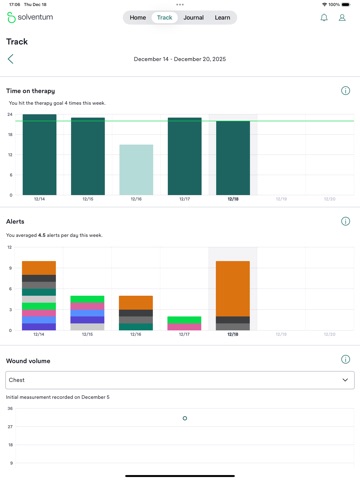
Task: Tap the green segment in 12/17 alerts bar
Action: coord(184,320)
